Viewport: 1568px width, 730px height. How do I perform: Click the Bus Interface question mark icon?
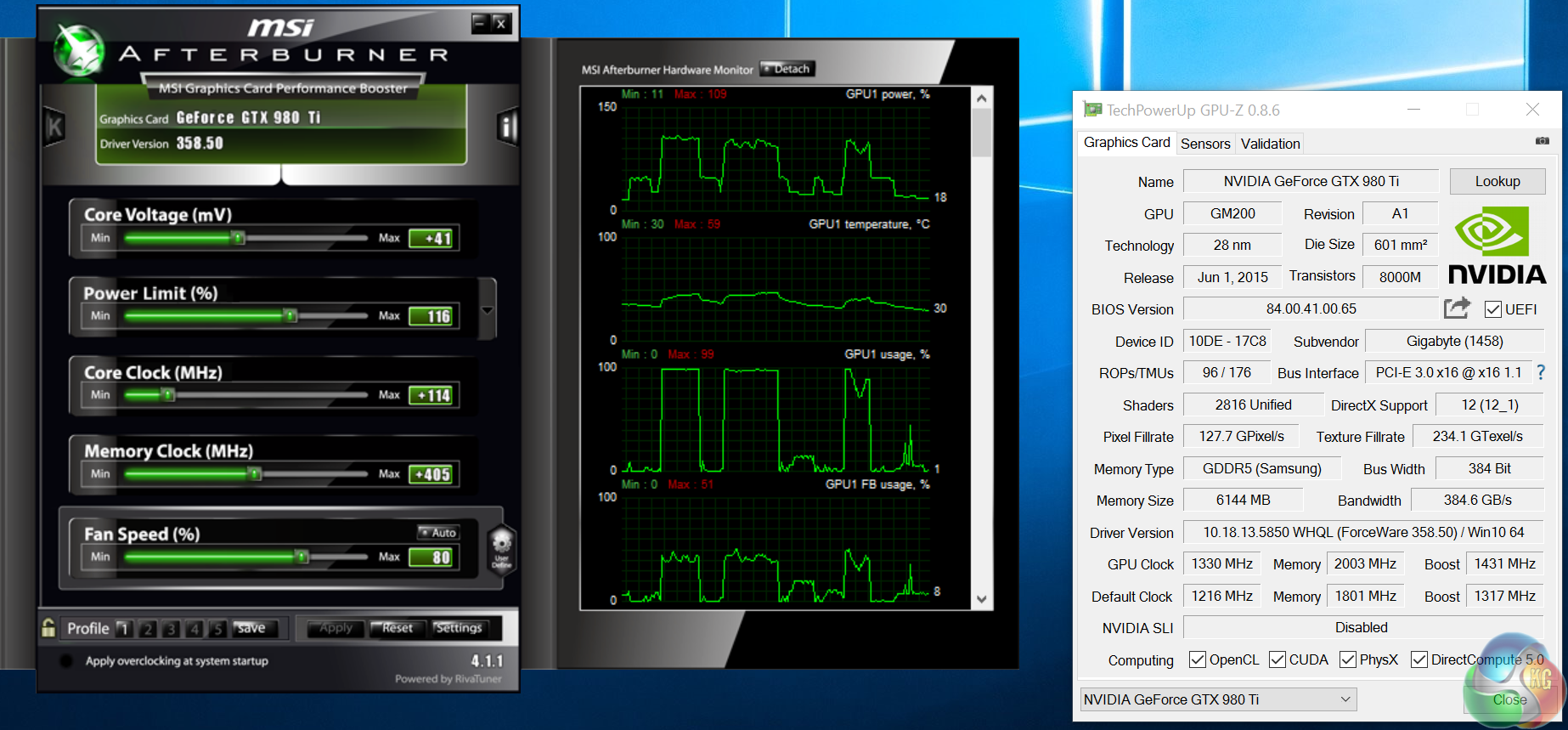(1541, 372)
